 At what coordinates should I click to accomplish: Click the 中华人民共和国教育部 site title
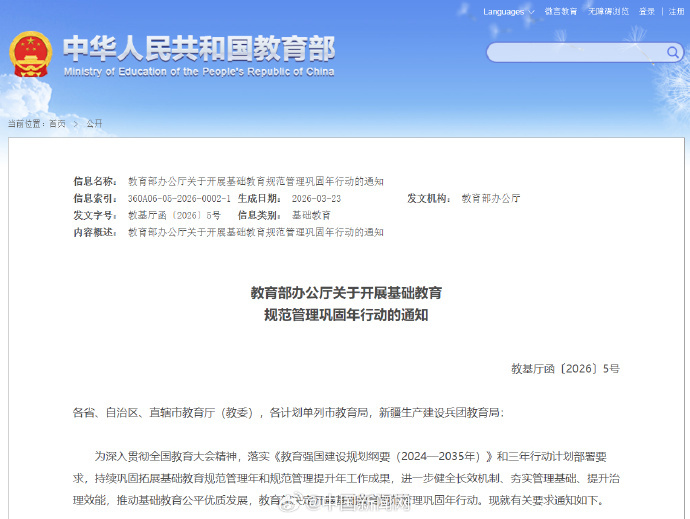(x=198, y=47)
